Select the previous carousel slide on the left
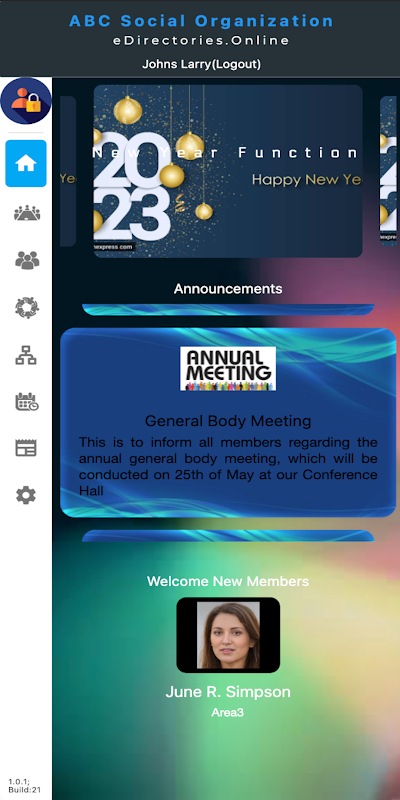 click(x=68, y=171)
